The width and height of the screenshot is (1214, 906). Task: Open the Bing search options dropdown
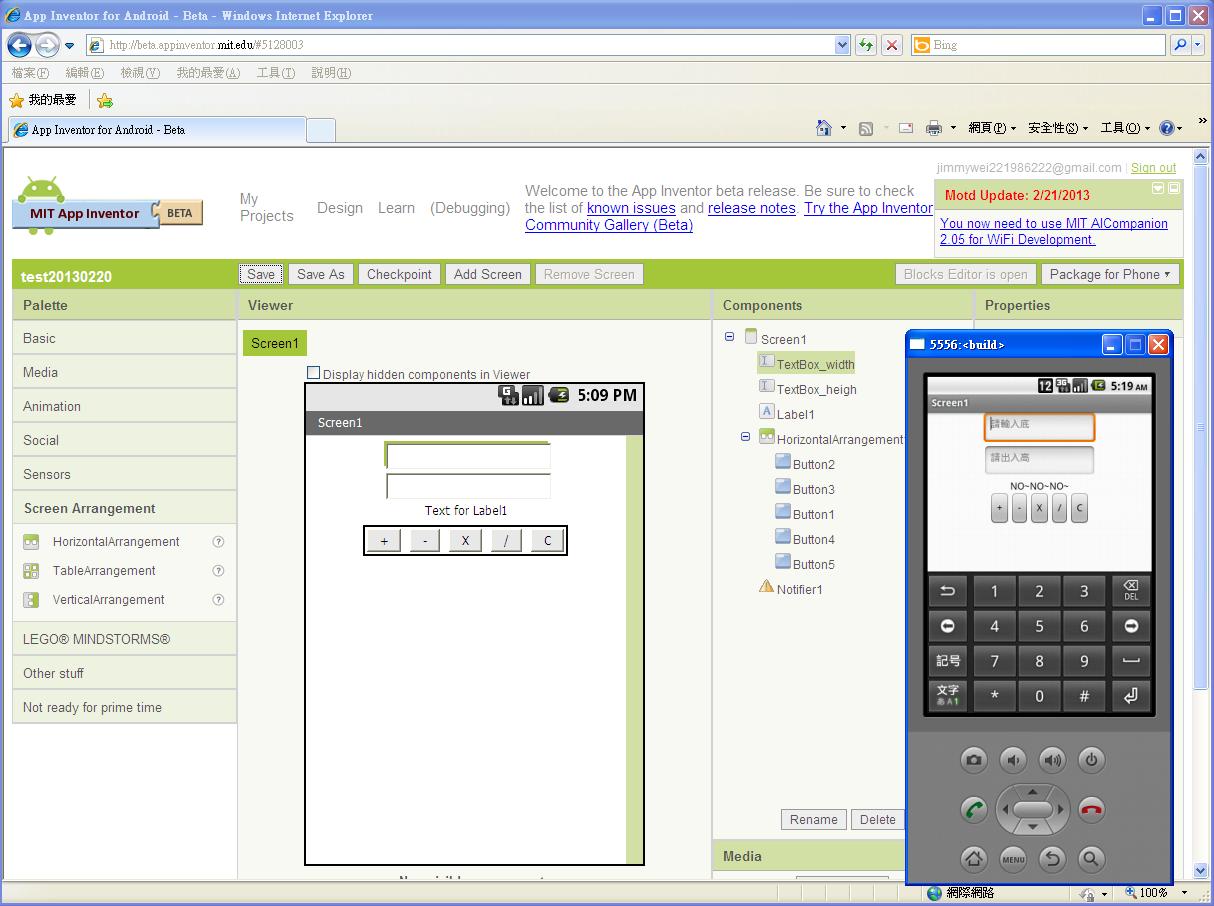1200,45
